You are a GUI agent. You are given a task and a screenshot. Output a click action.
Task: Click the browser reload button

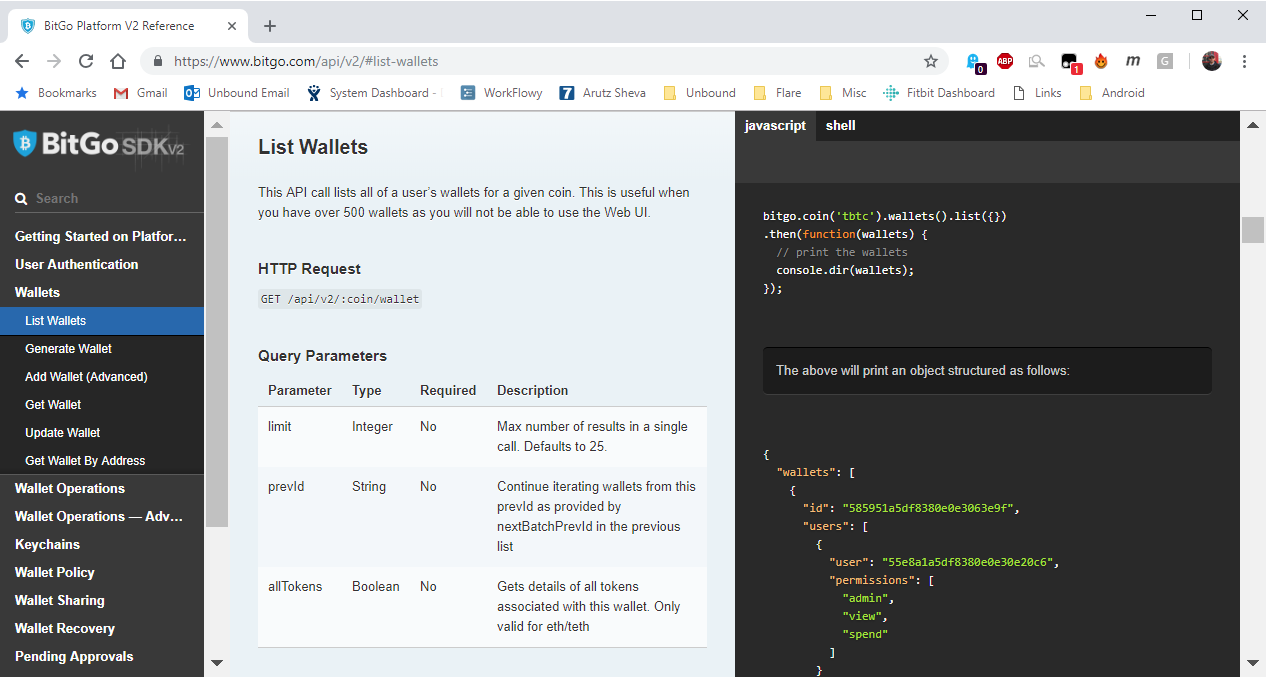click(86, 61)
